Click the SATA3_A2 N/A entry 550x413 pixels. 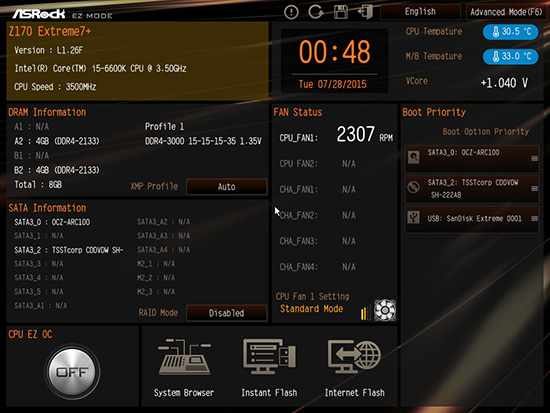pyautogui.click(x=163, y=222)
